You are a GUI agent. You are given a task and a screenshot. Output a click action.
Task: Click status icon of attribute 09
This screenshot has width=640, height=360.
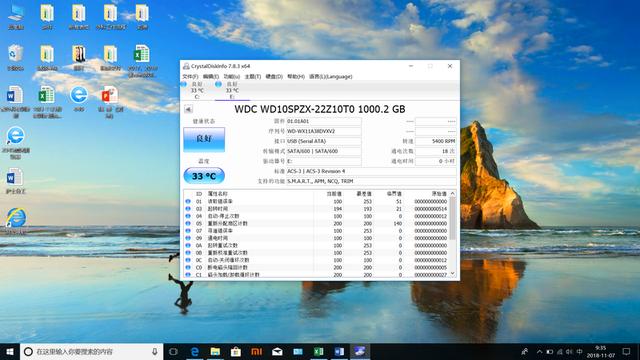(188, 238)
